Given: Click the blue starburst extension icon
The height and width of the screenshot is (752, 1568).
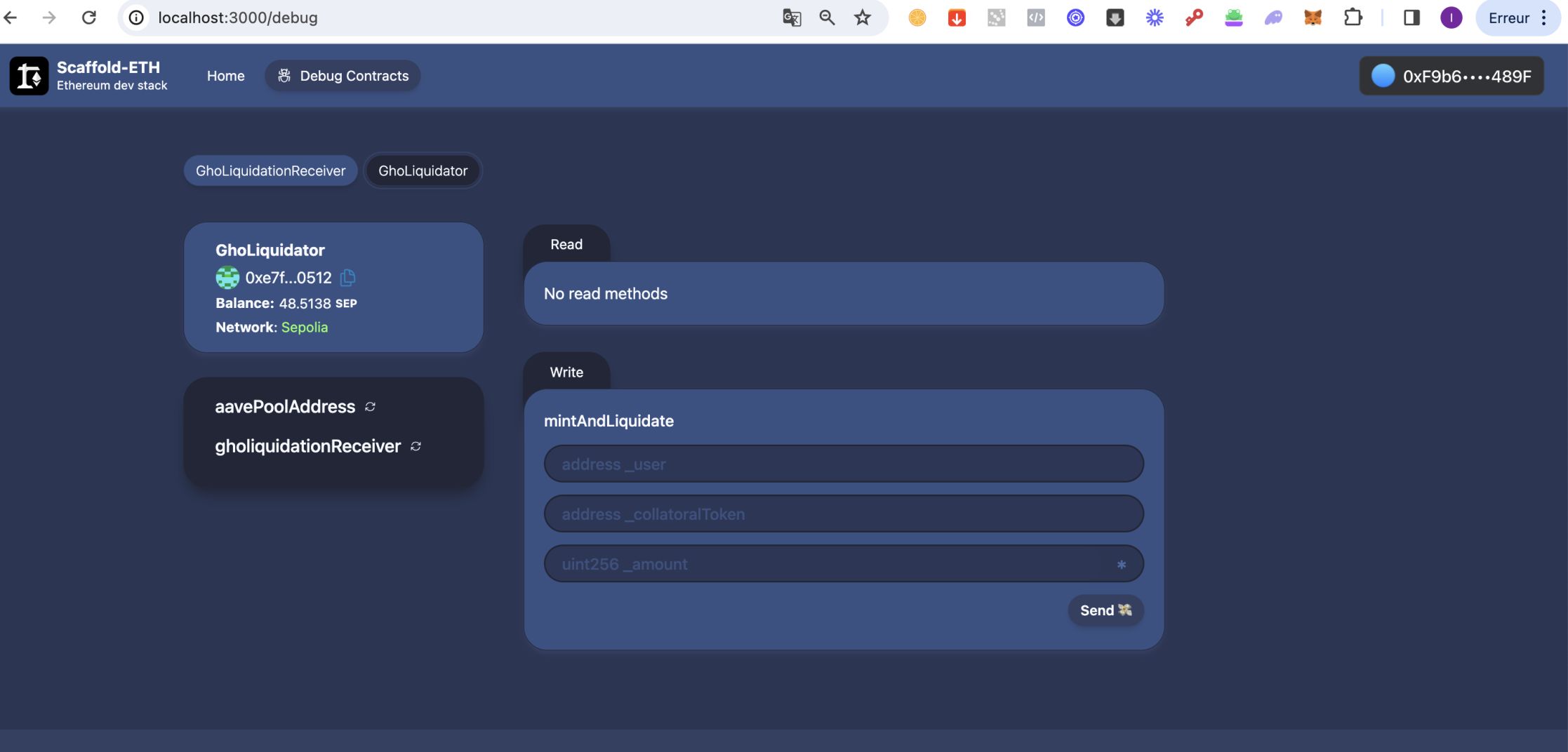Looking at the screenshot, I should click(1155, 18).
